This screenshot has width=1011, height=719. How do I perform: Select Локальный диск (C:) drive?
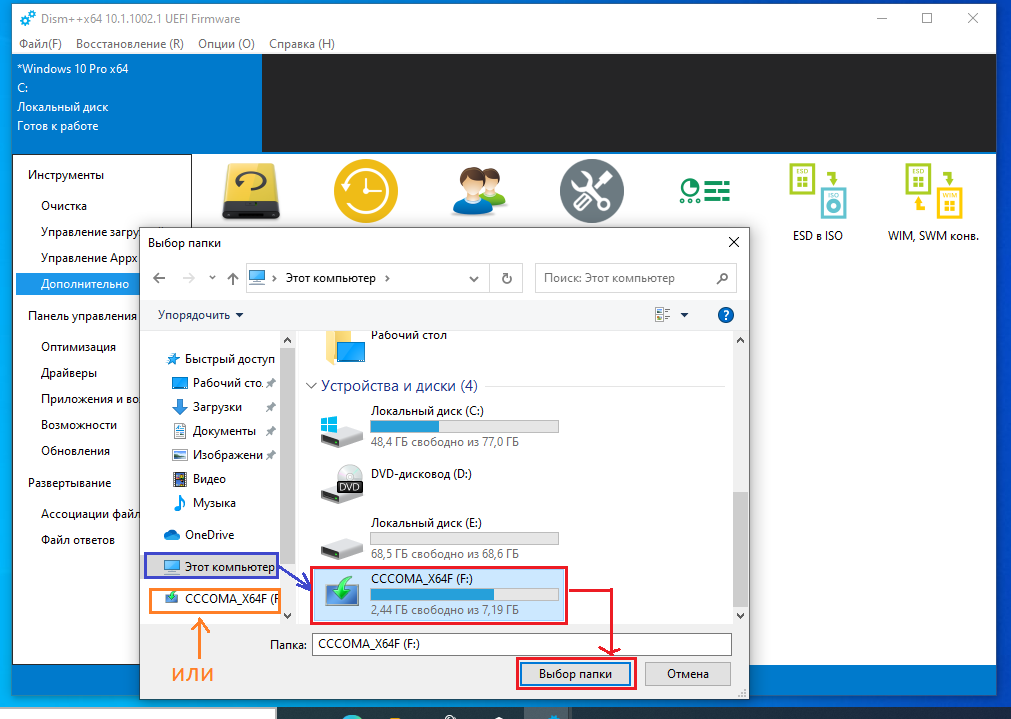point(441,427)
